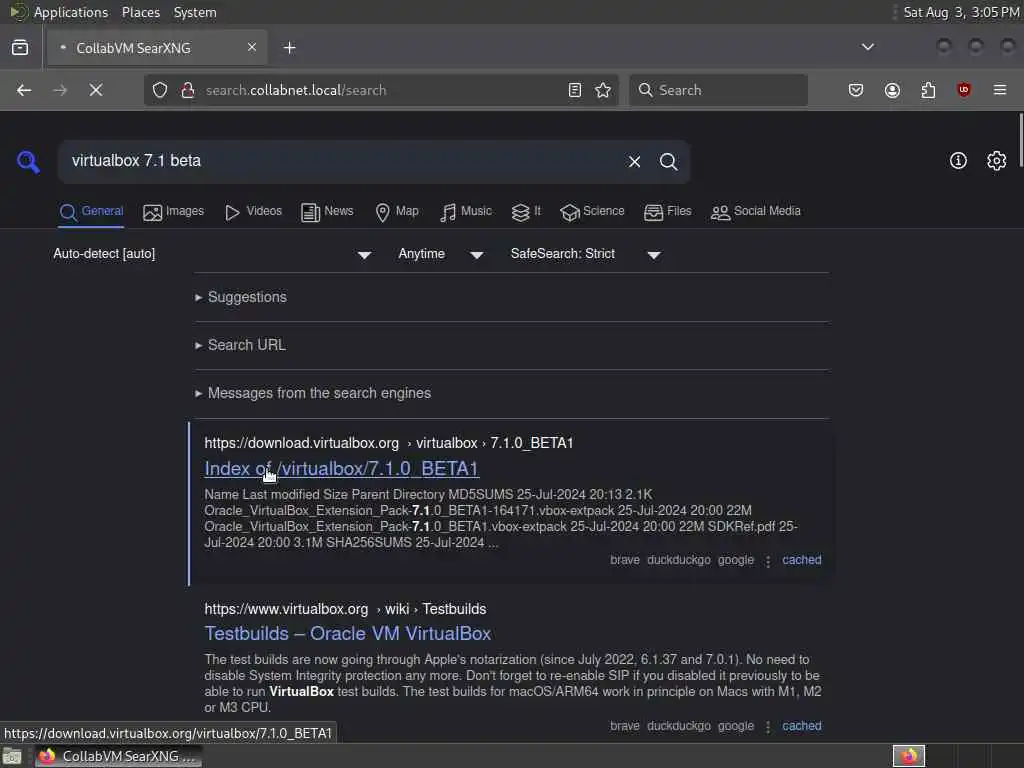Open the uBlock Origin extension icon
The width and height of the screenshot is (1024, 768).
tap(964, 90)
